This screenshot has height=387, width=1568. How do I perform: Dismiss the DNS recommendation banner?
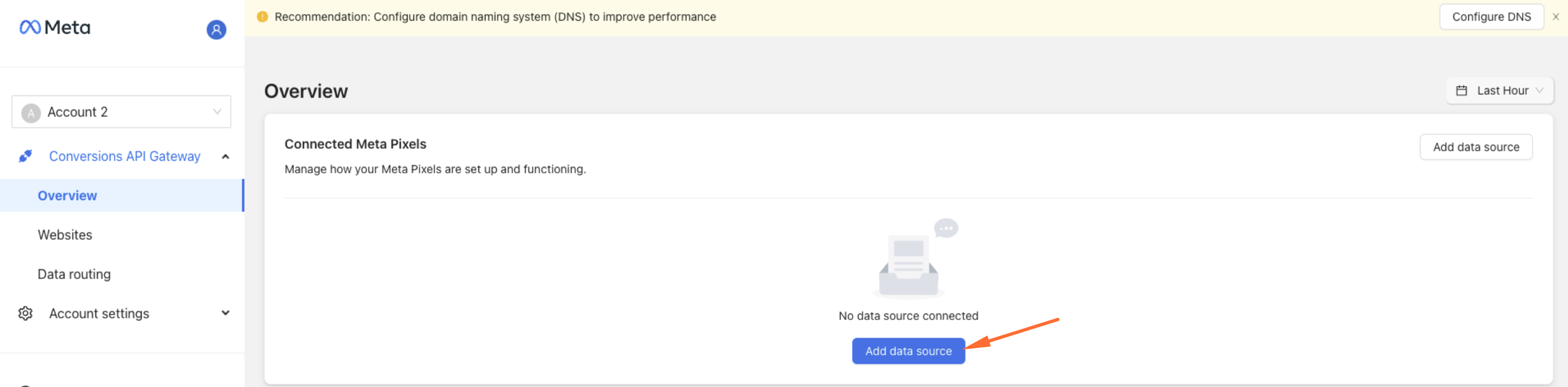1555,17
